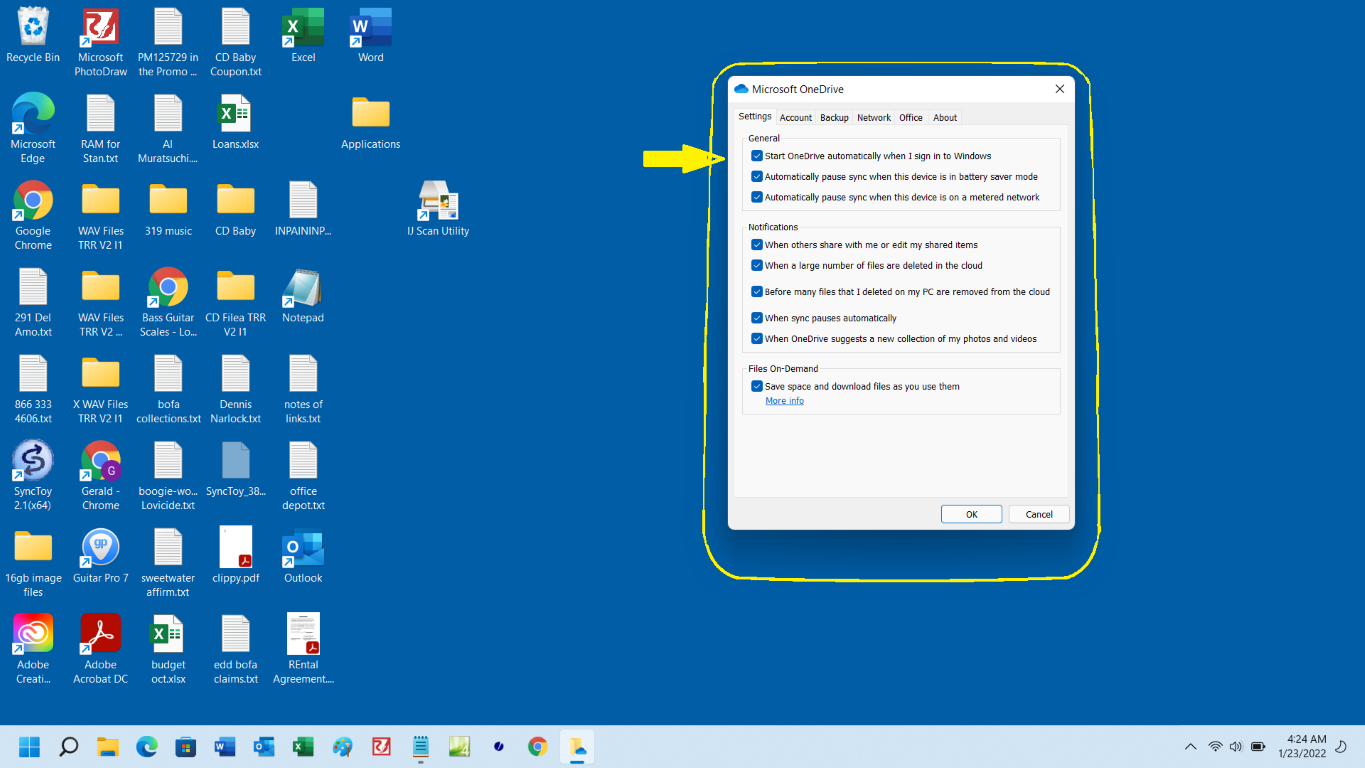Select the IJ Scan Utility desktop icon

[x=438, y=209]
